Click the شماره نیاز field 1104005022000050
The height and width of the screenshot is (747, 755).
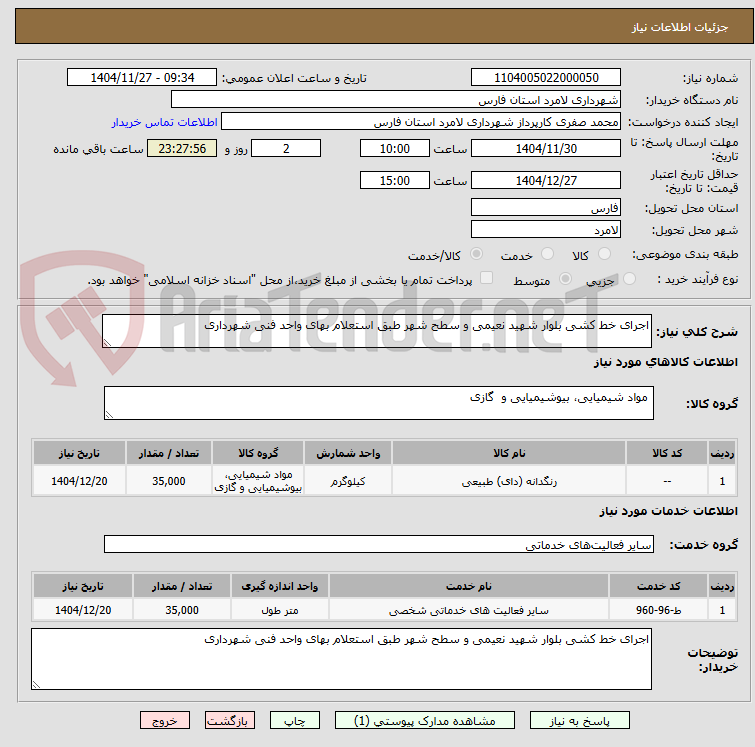(x=546, y=78)
